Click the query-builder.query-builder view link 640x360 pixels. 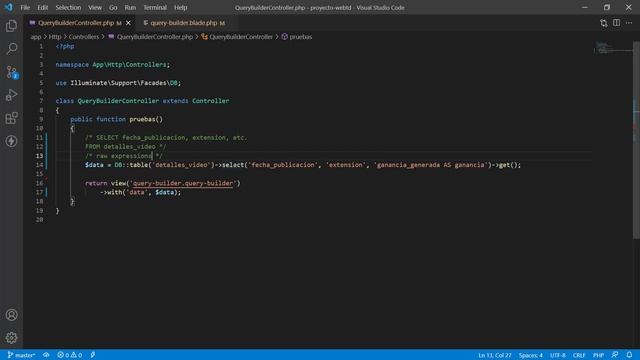click(x=183, y=183)
